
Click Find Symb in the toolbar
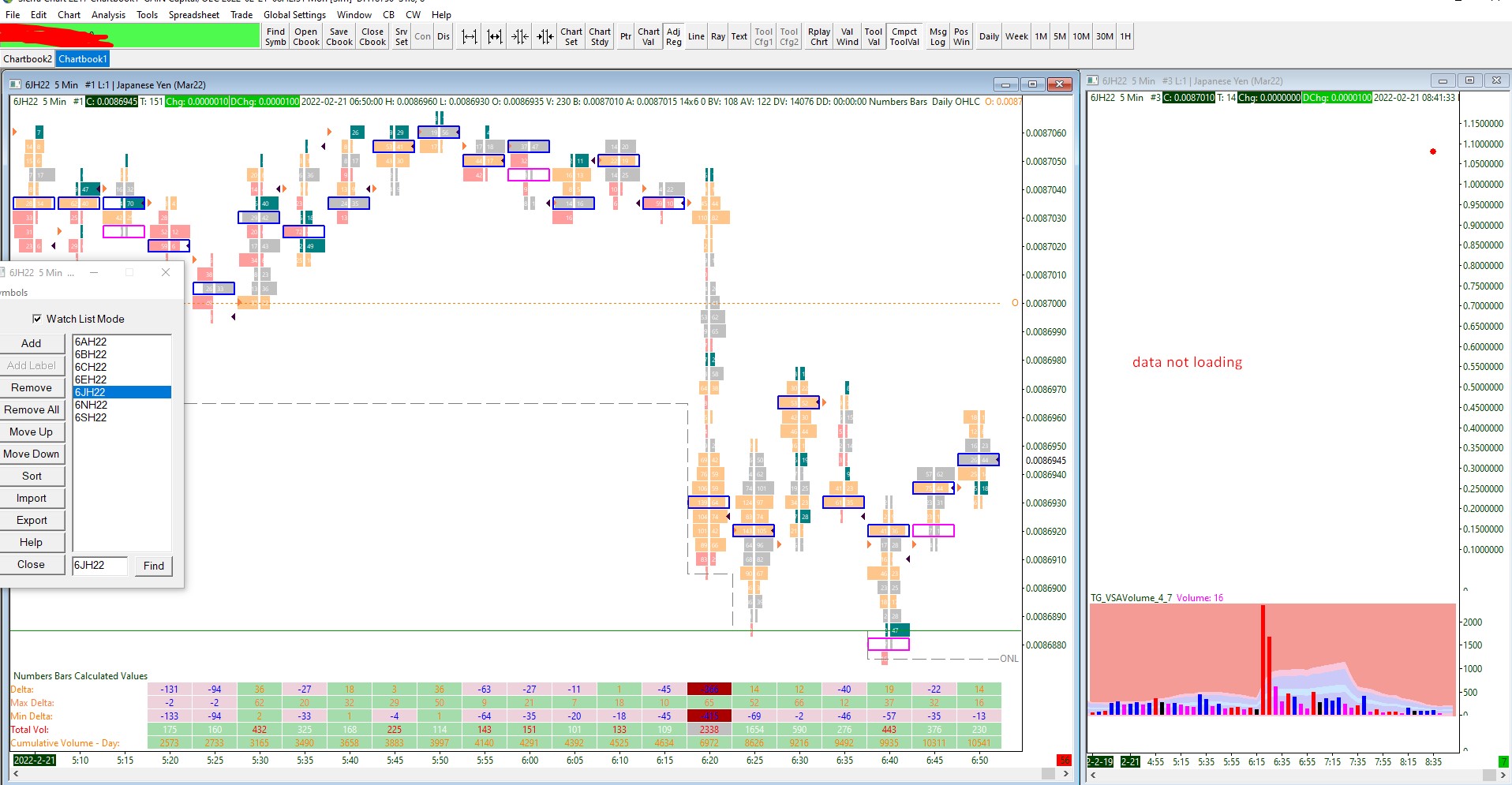[275, 36]
